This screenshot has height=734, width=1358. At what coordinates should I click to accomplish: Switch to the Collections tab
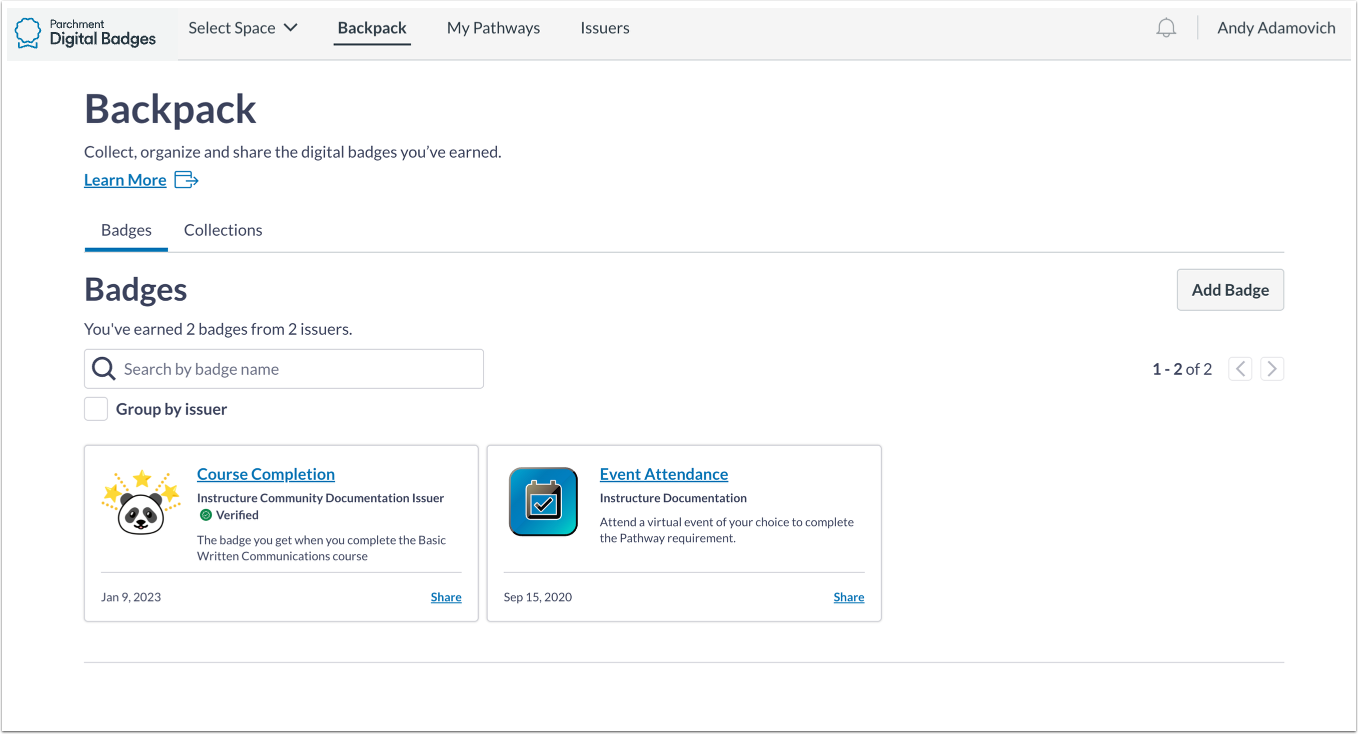[223, 230]
